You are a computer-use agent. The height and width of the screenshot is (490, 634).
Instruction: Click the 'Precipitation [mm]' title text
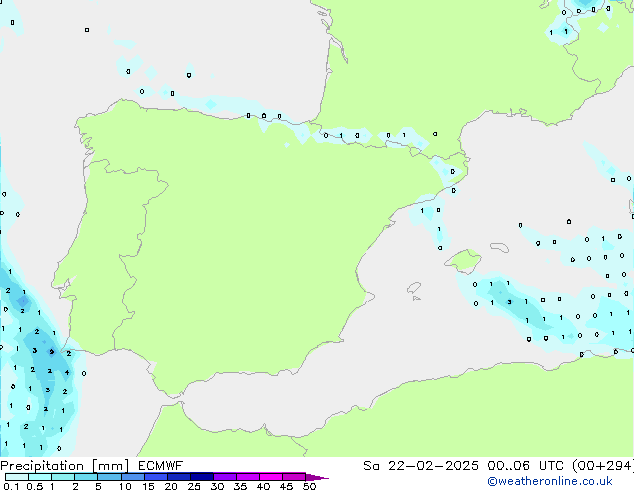tap(65, 466)
